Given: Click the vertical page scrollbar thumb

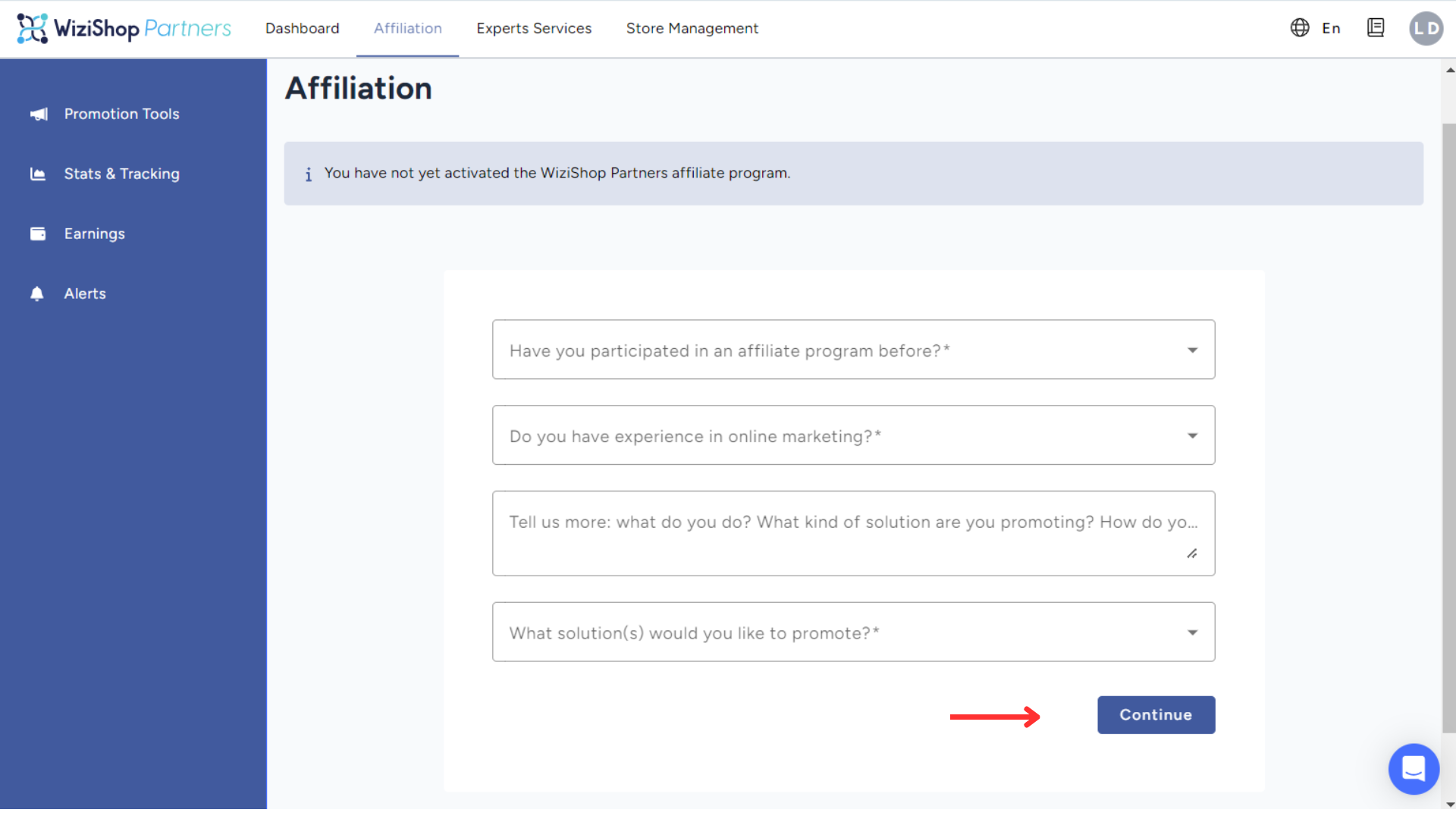Looking at the screenshot, I should [1449, 428].
